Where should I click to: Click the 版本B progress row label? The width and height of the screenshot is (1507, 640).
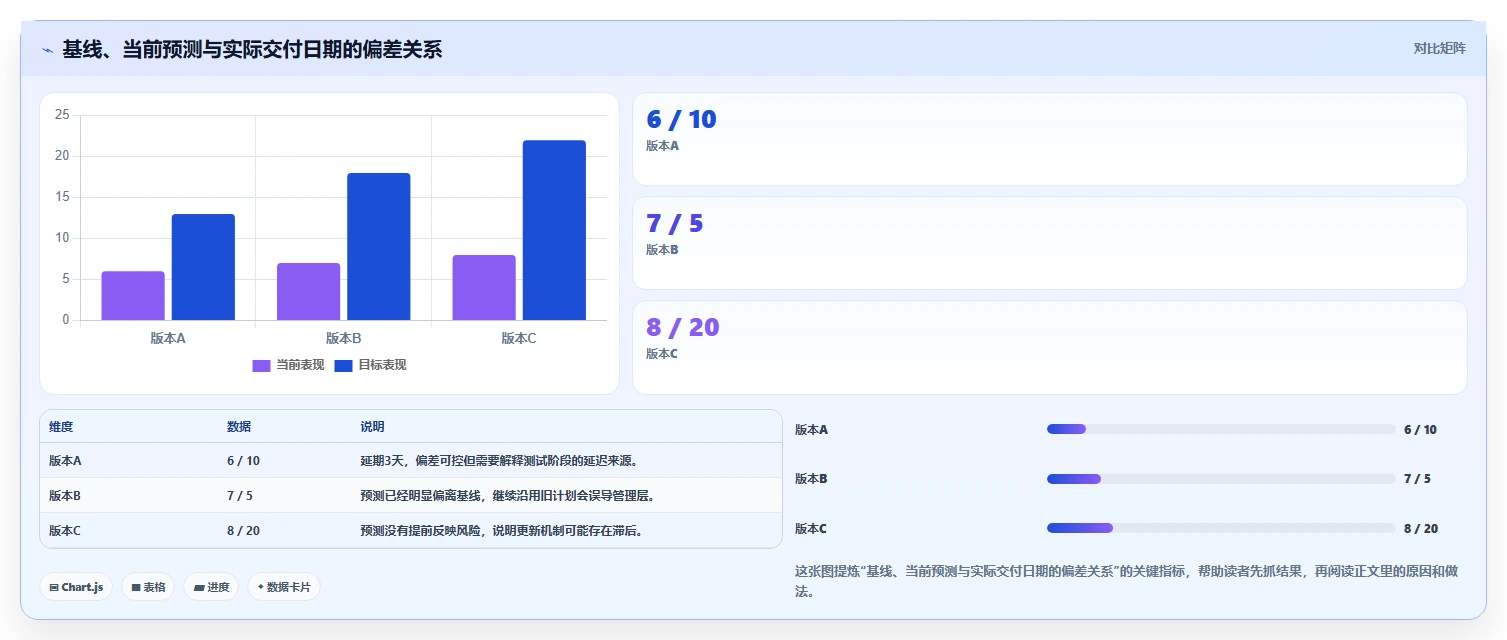pyautogui.click(x=811, y=479)
